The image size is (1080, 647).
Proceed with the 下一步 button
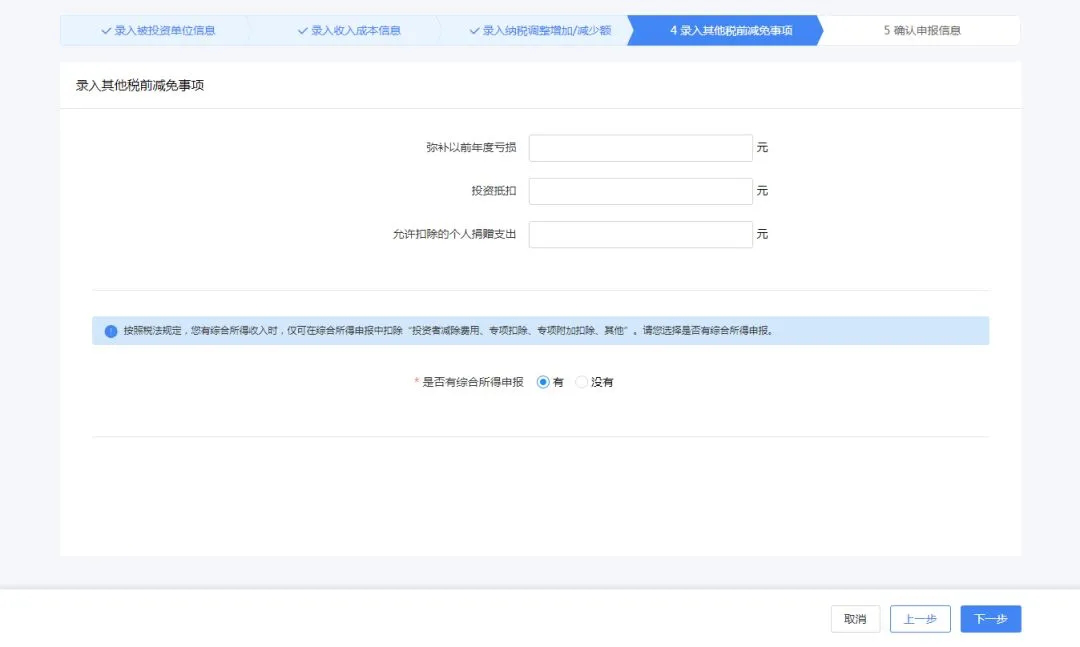[990, 619]
